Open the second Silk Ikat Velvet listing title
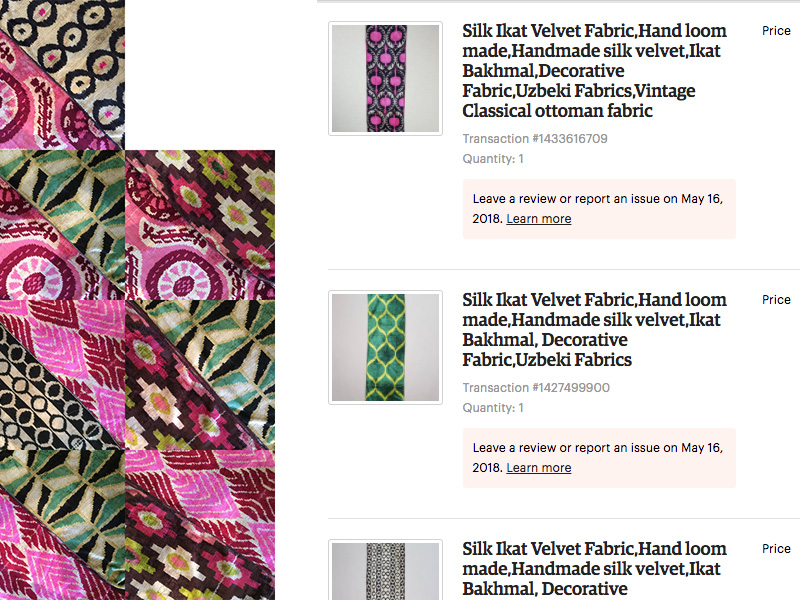 pos(594,330)
